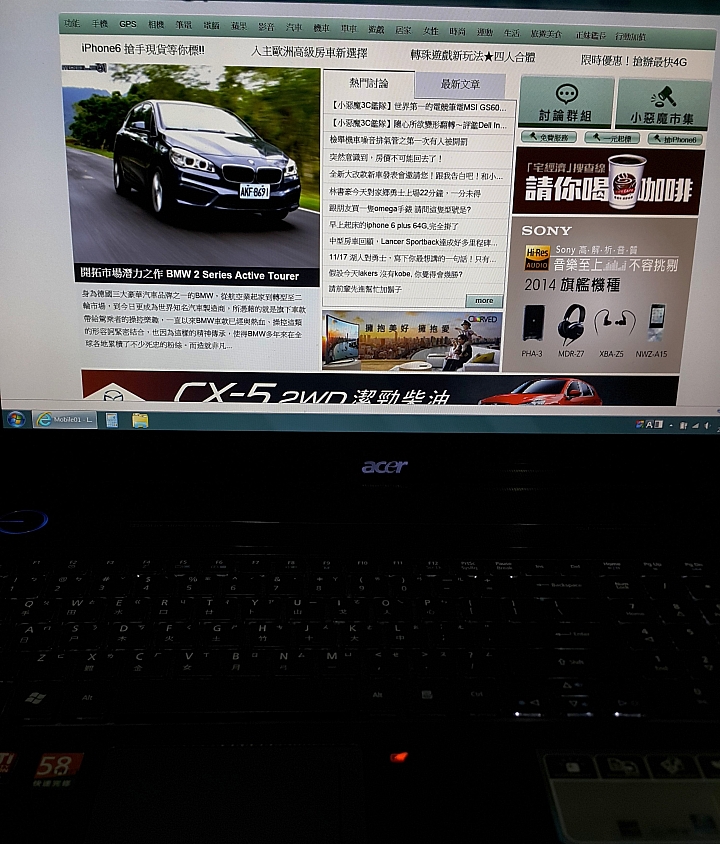Screen dimensions: 720x844
Task: Open the 一元起標 small button
Action: (x=612, y=138)
